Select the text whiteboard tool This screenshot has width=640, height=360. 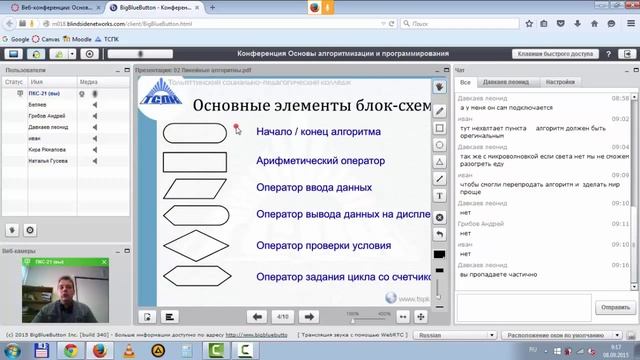[x=440, y=196]
